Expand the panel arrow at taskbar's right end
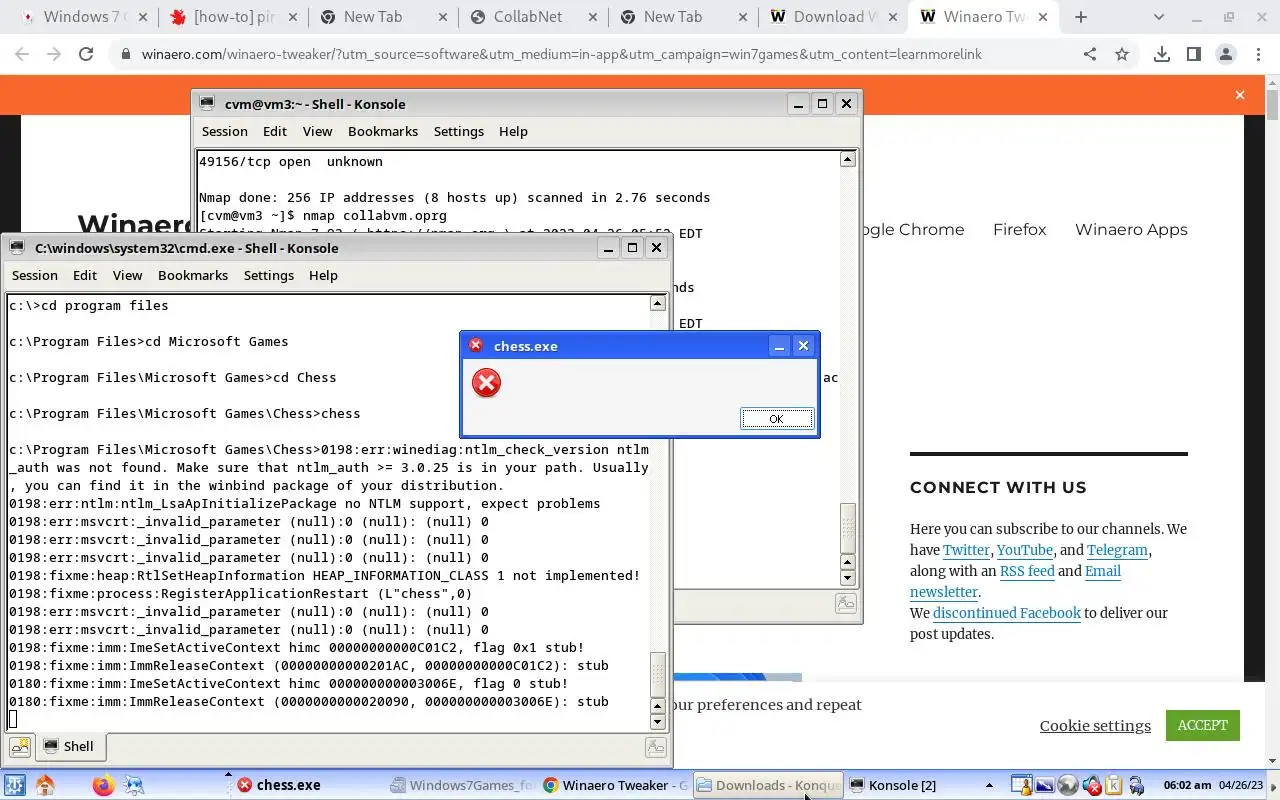The height and width of the screenshot is (800, 1280). pos(1274,785)
